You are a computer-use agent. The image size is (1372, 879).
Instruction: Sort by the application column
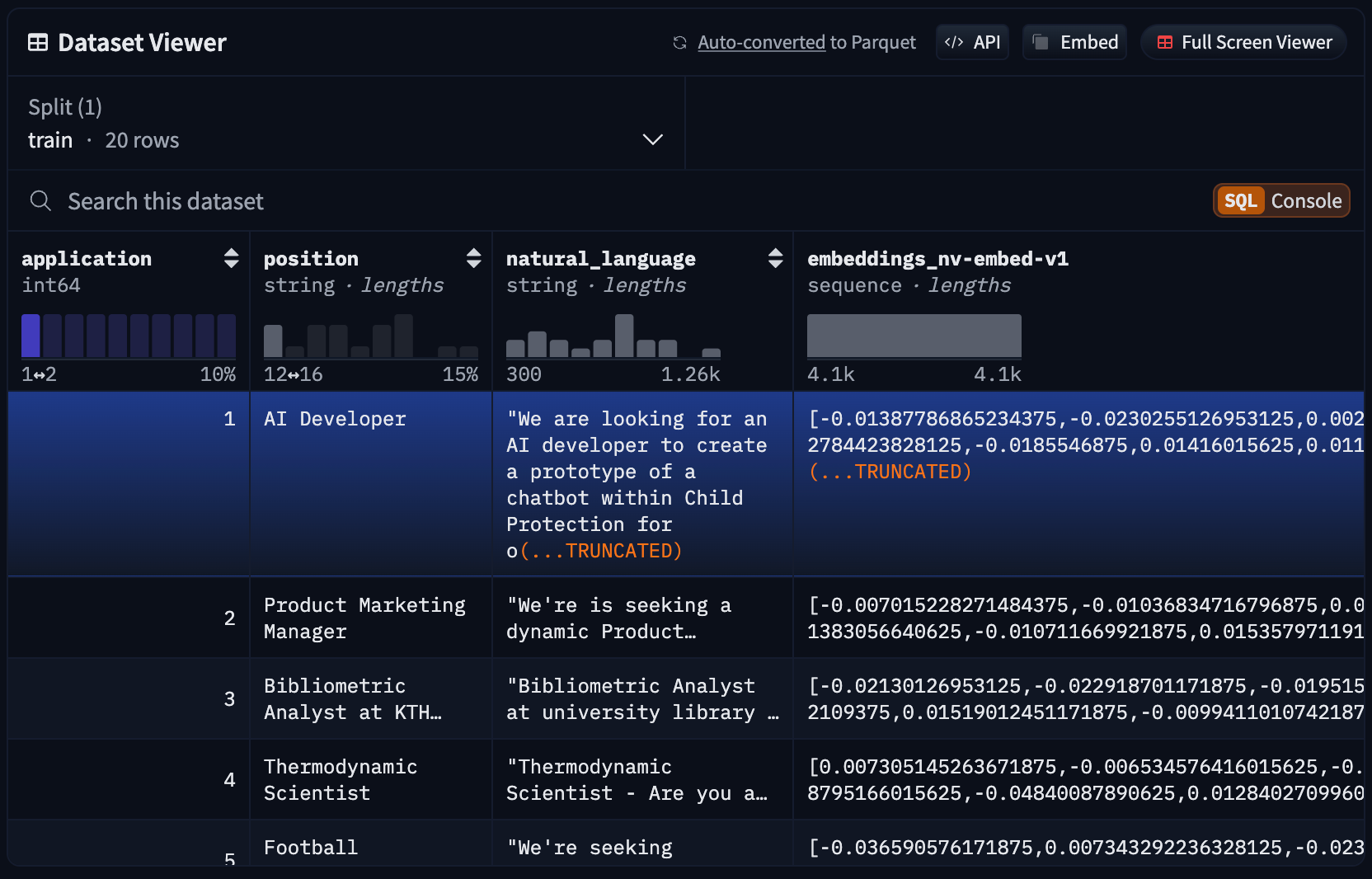click(231, 259)
